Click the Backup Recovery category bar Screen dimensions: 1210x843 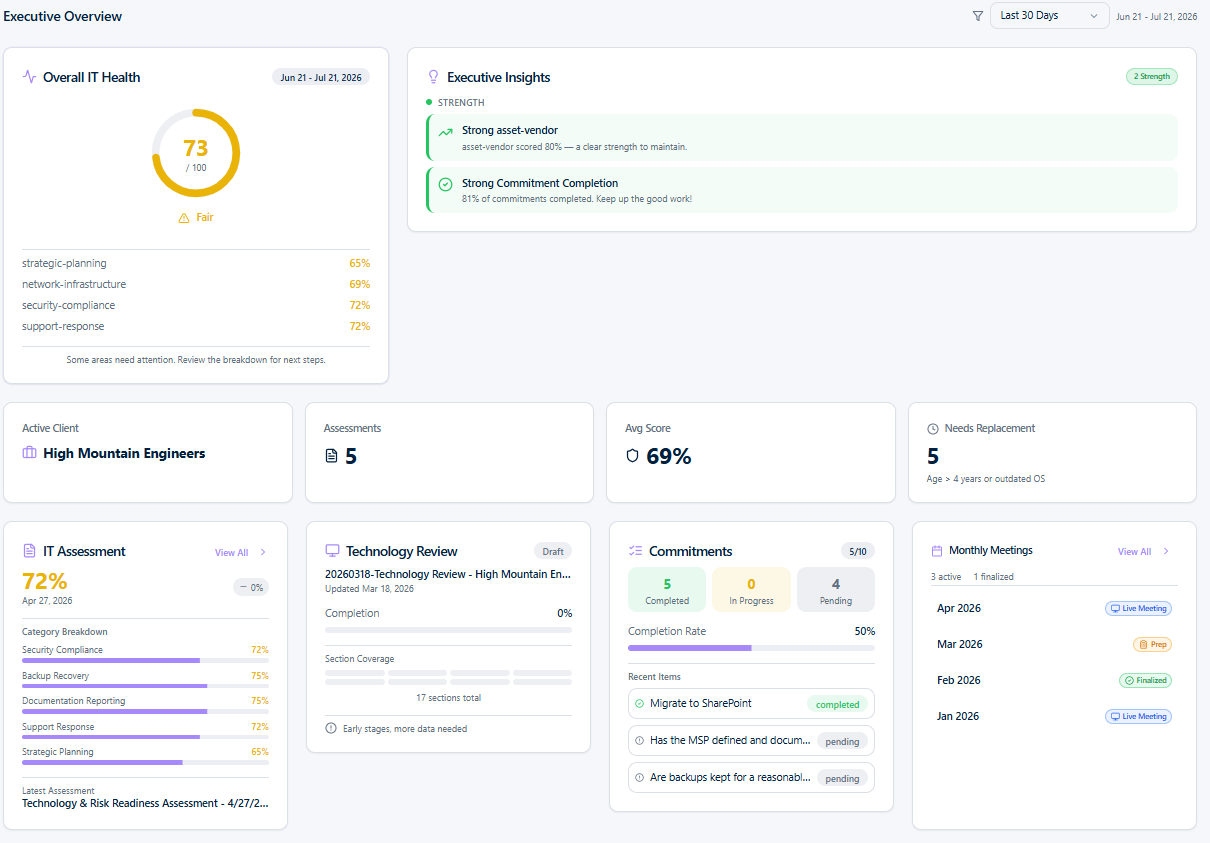pos(145,686)
